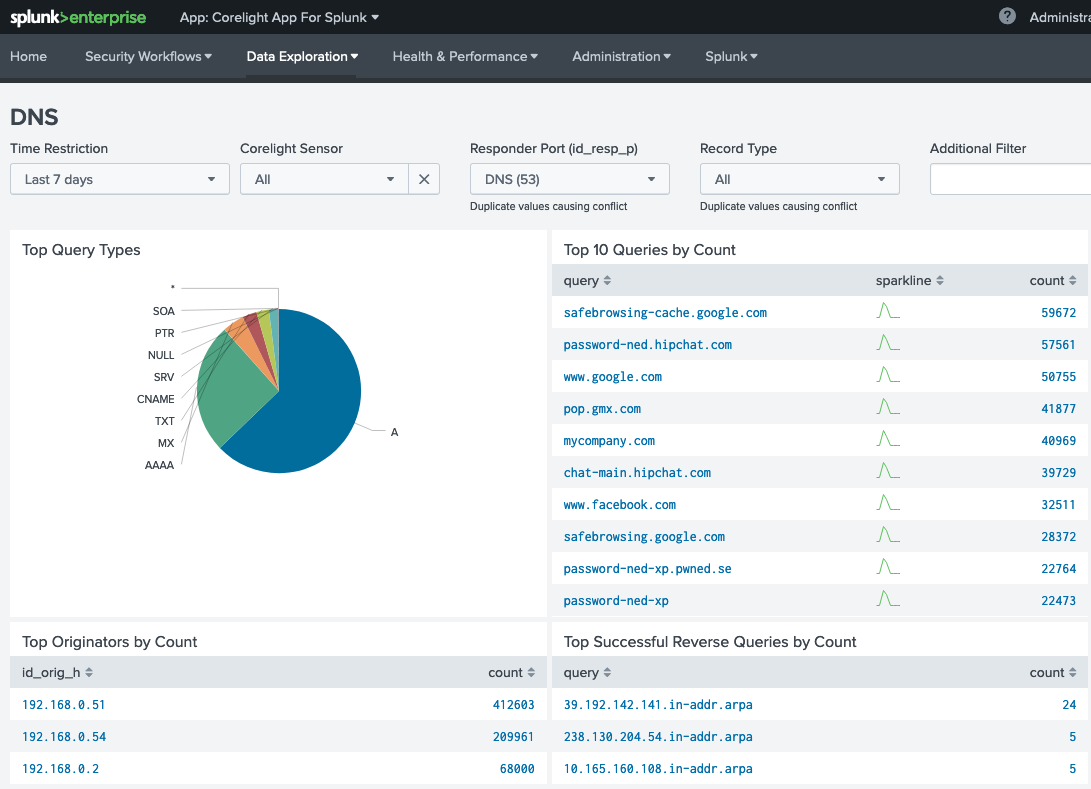The image size is (1091, 789).
Task: Click the 192.168.0.51 originator link
Action: click(63, 704)
